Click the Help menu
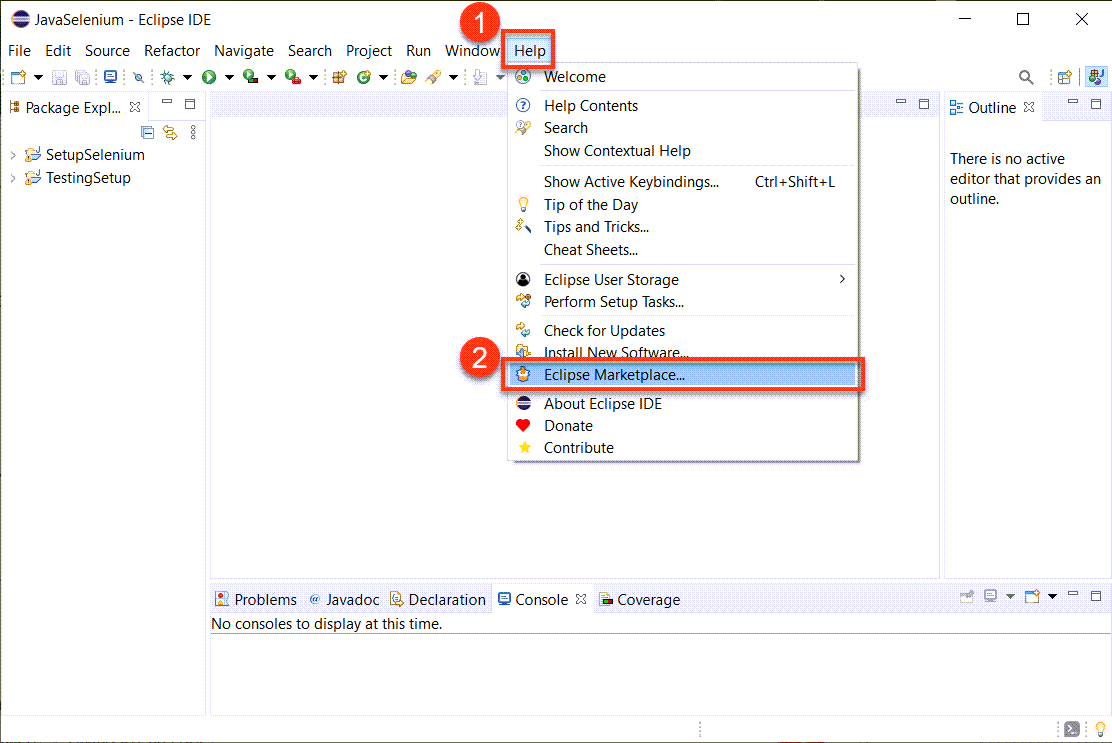The height and width of the screenshot is (743, 1112). (x=530, y=51)
